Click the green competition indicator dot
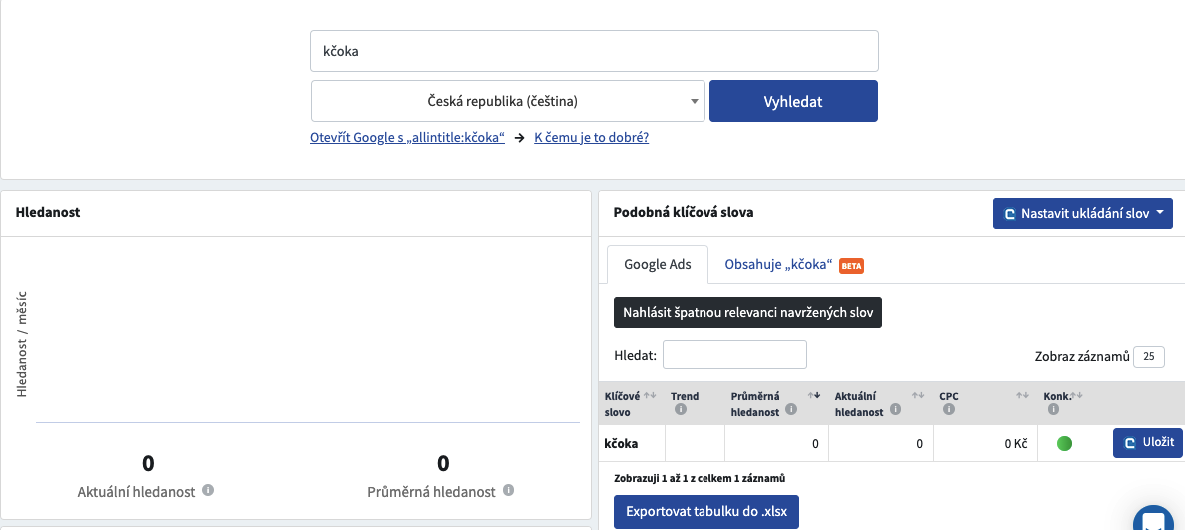 click(1064, 444)
